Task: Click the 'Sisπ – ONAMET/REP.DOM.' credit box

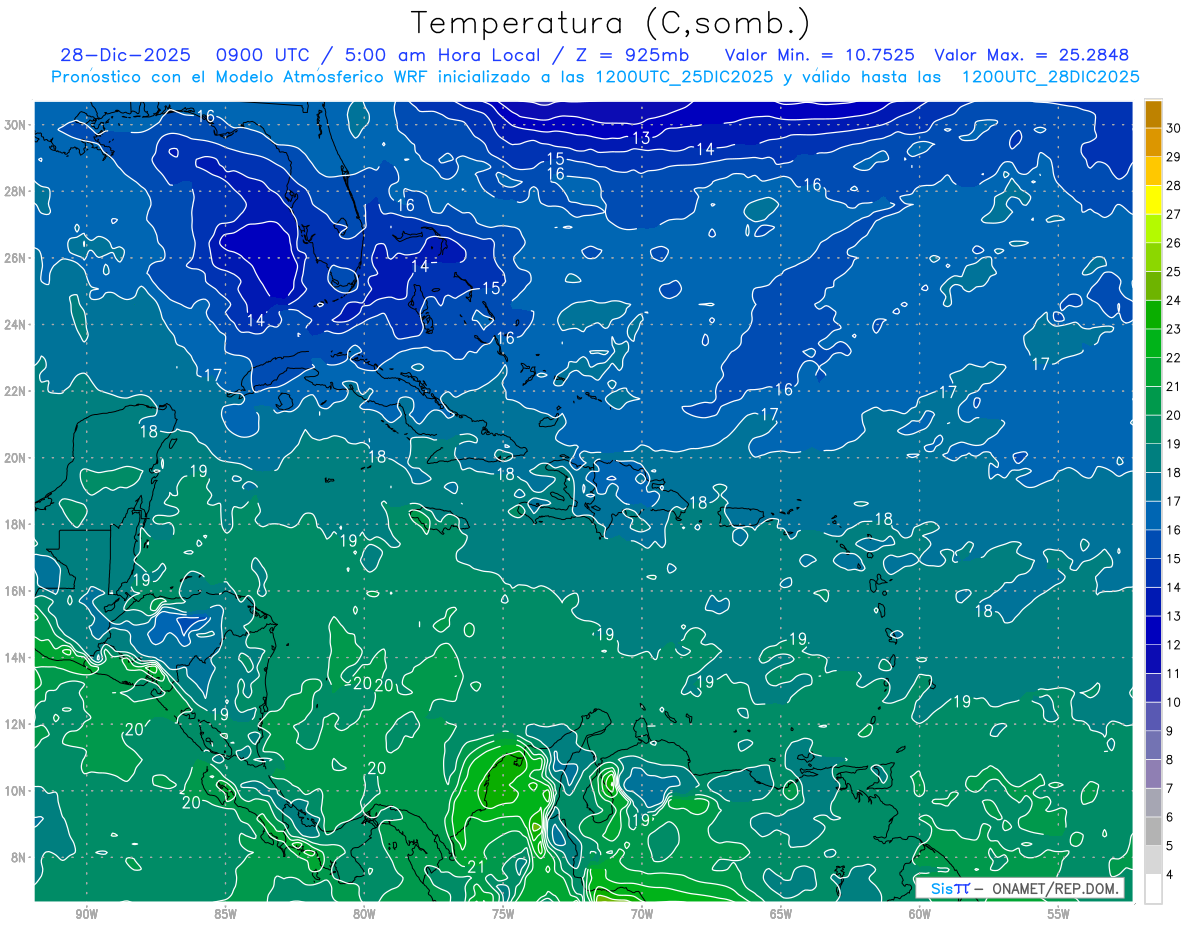Action: pos(1019,888)
